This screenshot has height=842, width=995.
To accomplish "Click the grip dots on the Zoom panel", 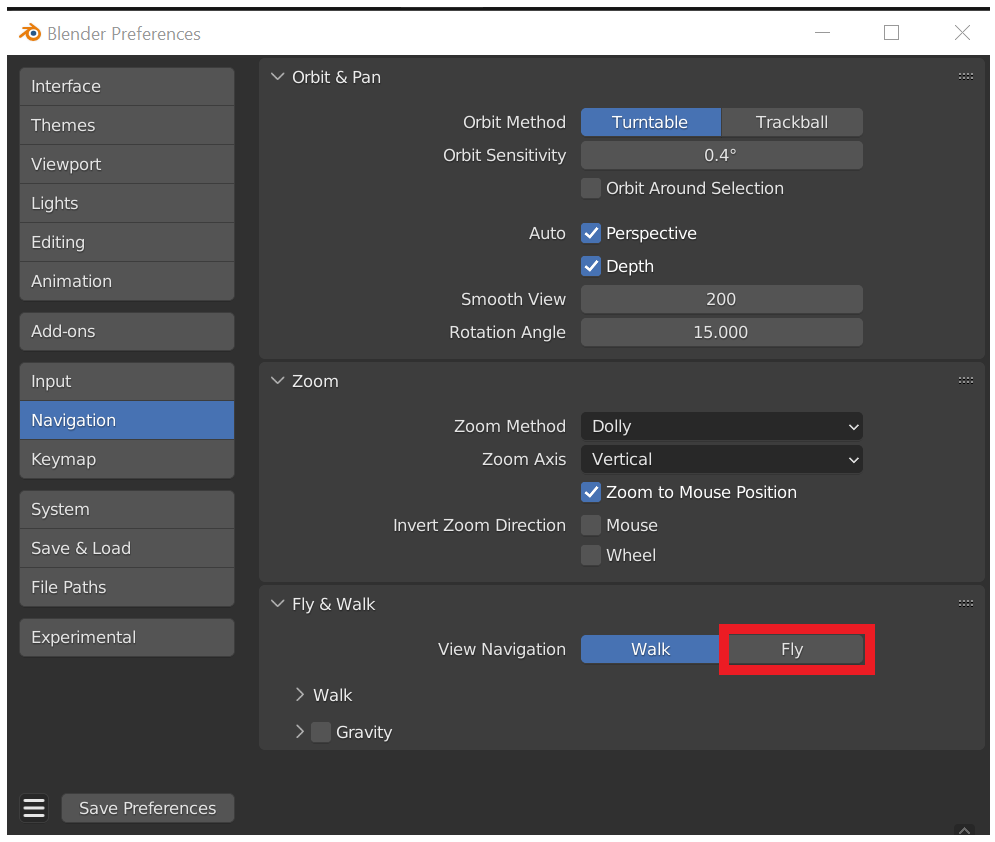I will [965, 380].
